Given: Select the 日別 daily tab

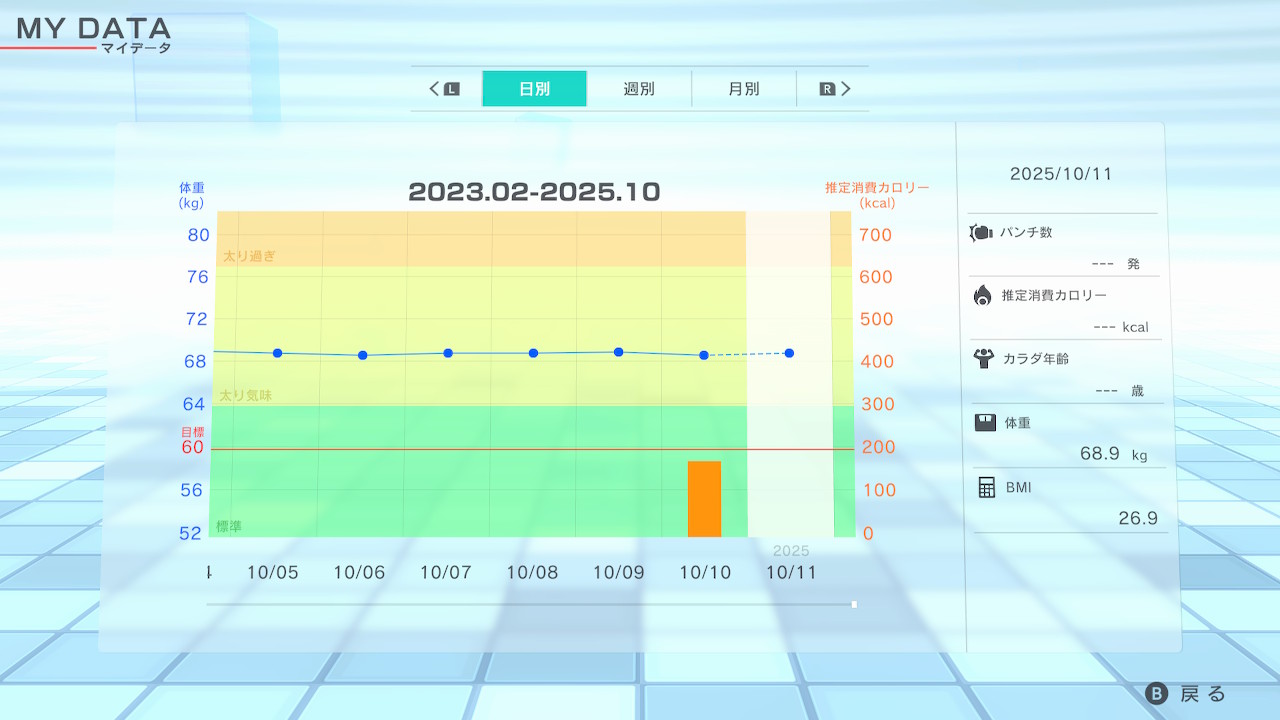Looking at the screenshot, I should (534, 89).
